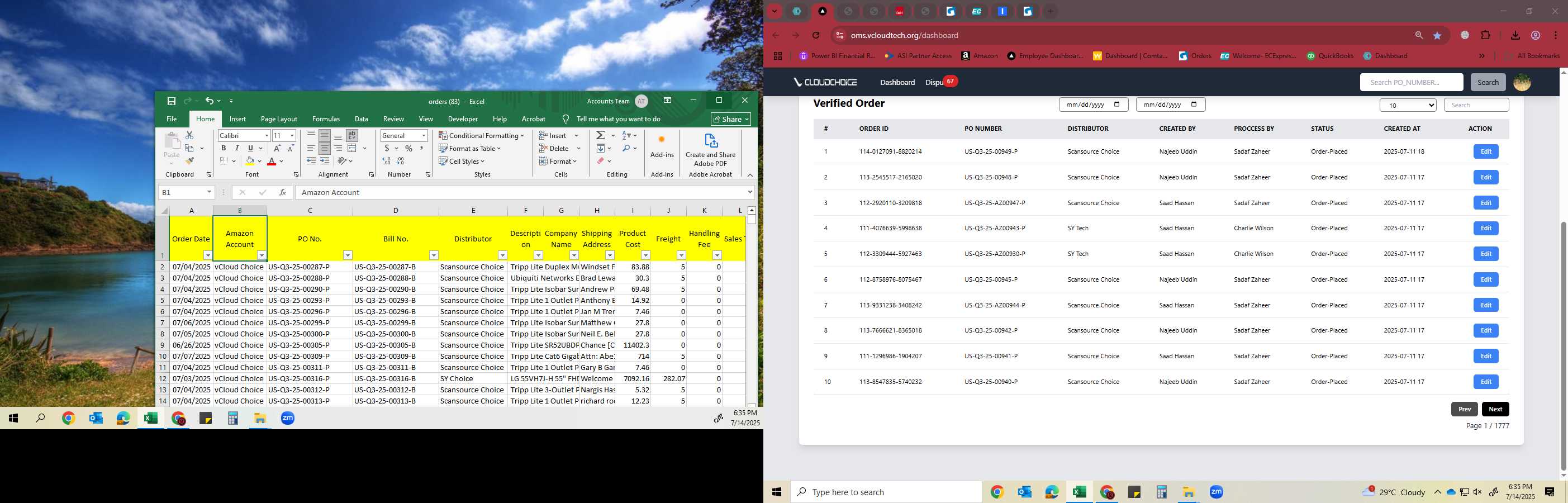
Task: Open the rows-per-page 10 dropdown
Action: [1408, 105]
